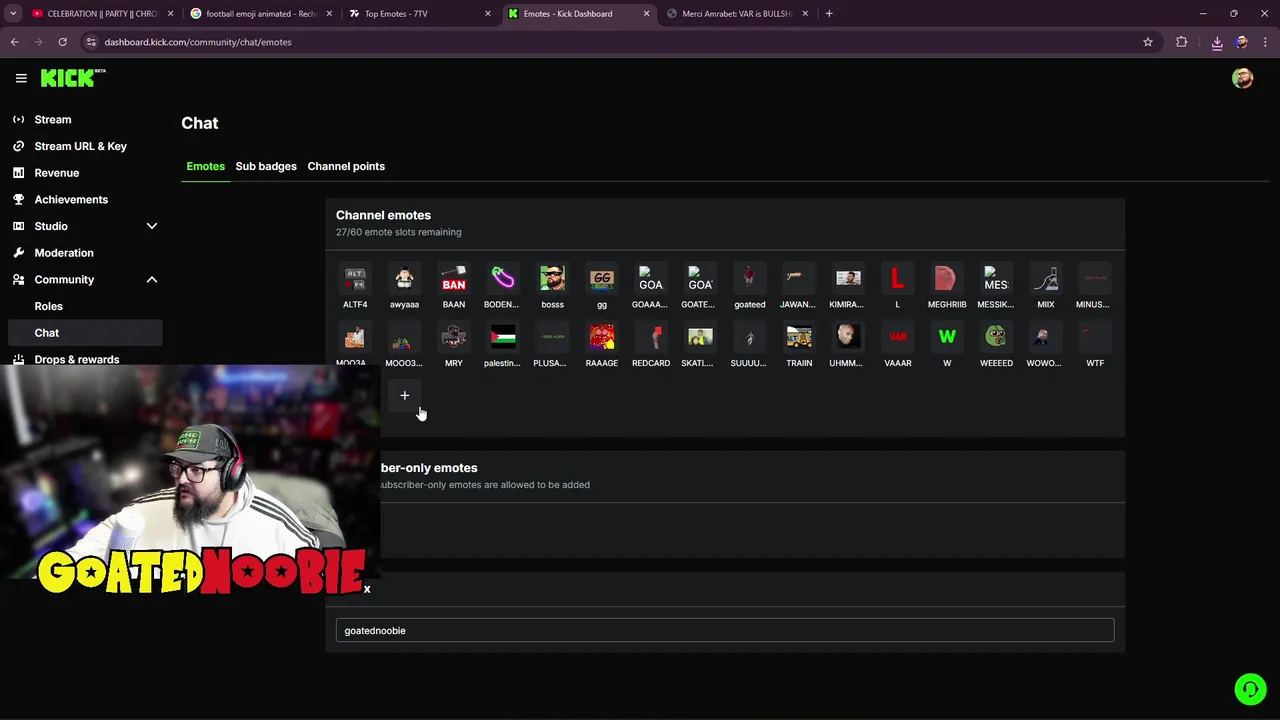Reload the page

pyautogui.click(x=62, y=42)
